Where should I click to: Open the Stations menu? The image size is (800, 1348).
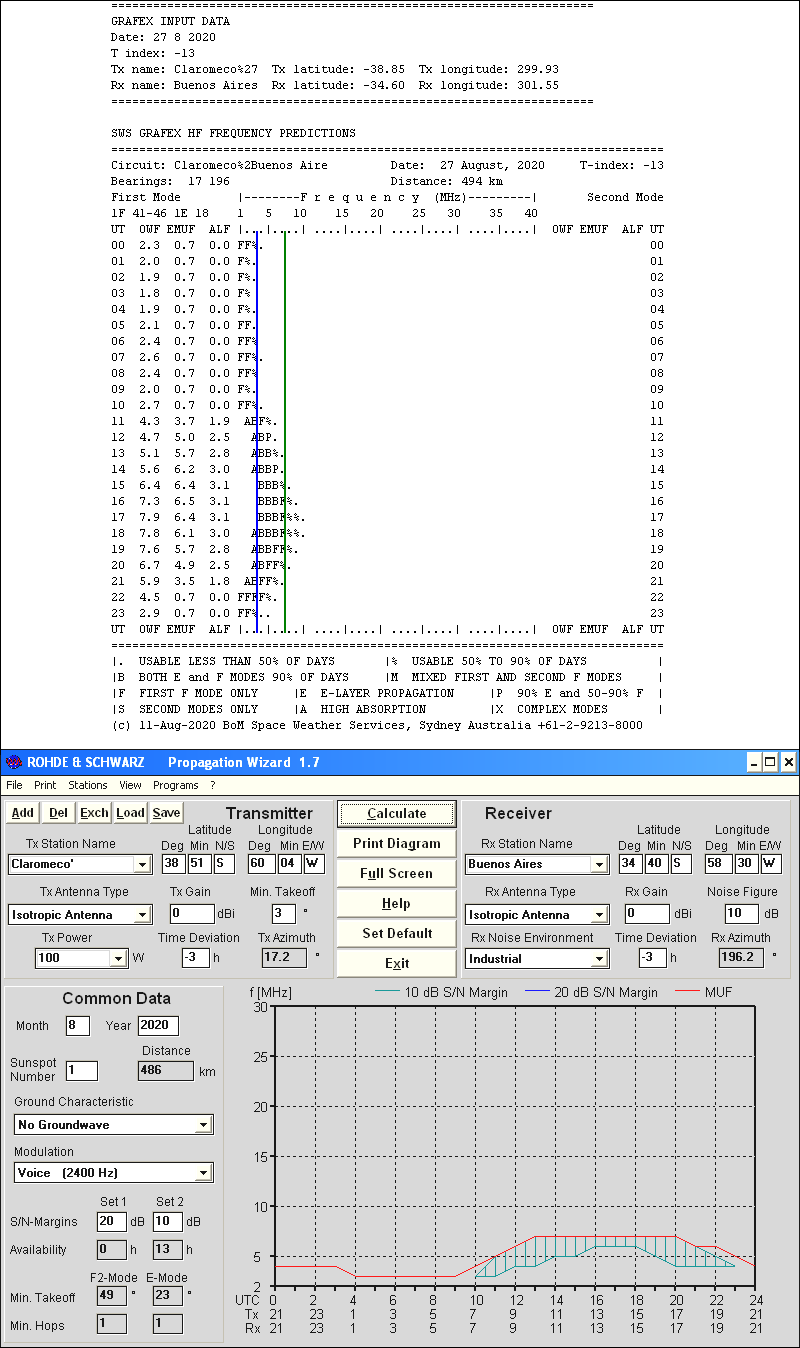click(88, 786)
